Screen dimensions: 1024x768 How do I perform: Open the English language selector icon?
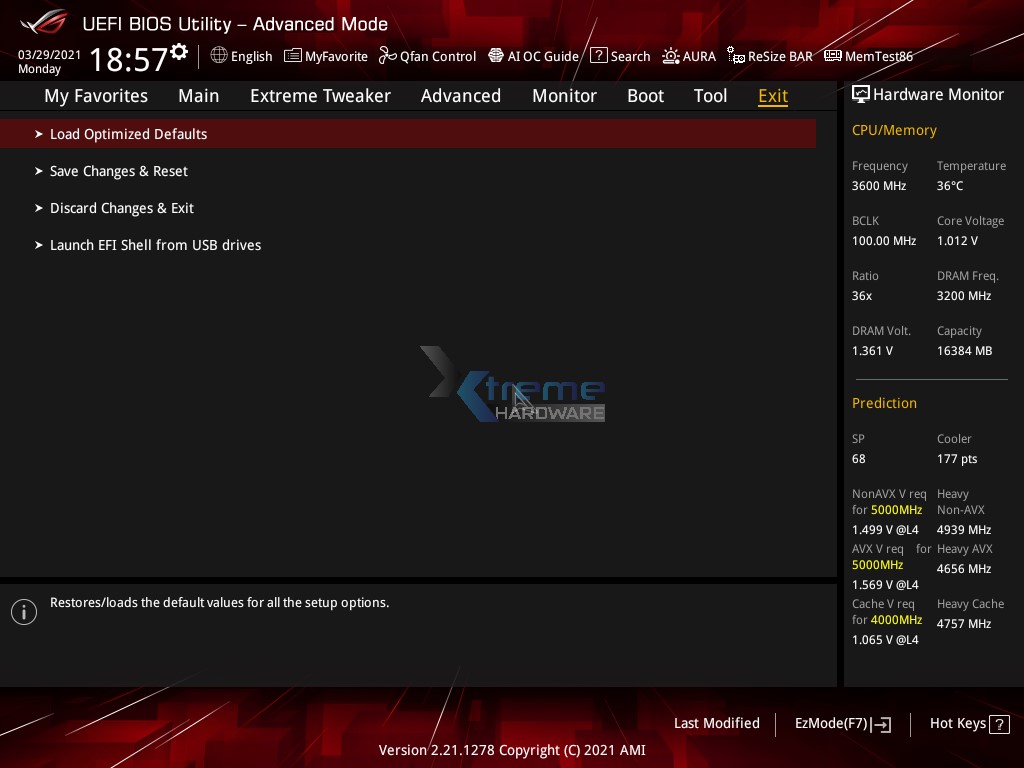219,56
